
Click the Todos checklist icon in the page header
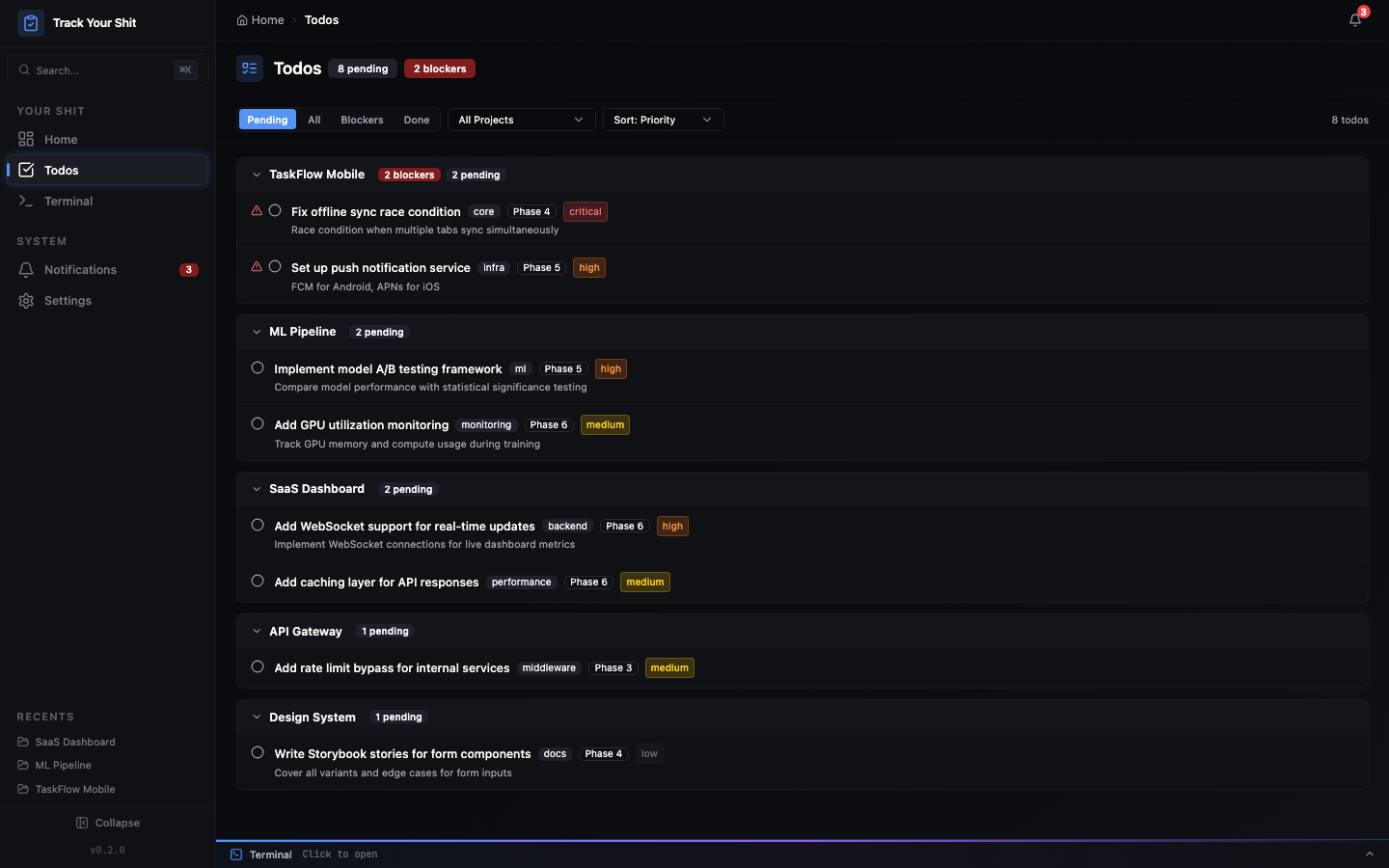(250, 68)
